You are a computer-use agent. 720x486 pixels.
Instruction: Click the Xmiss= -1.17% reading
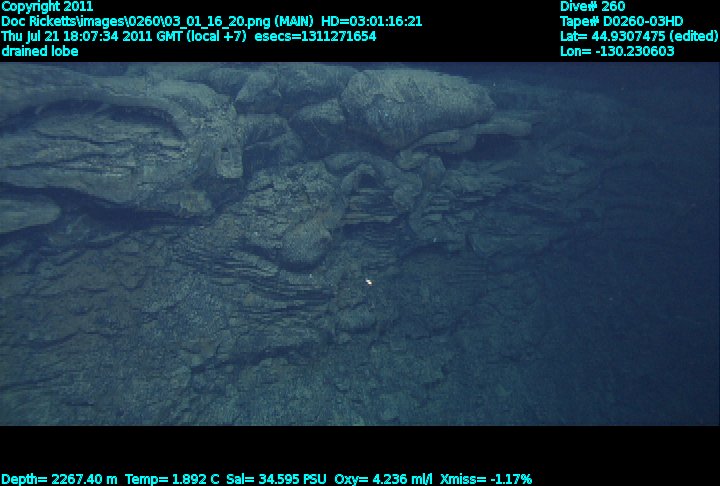[485, 479]
